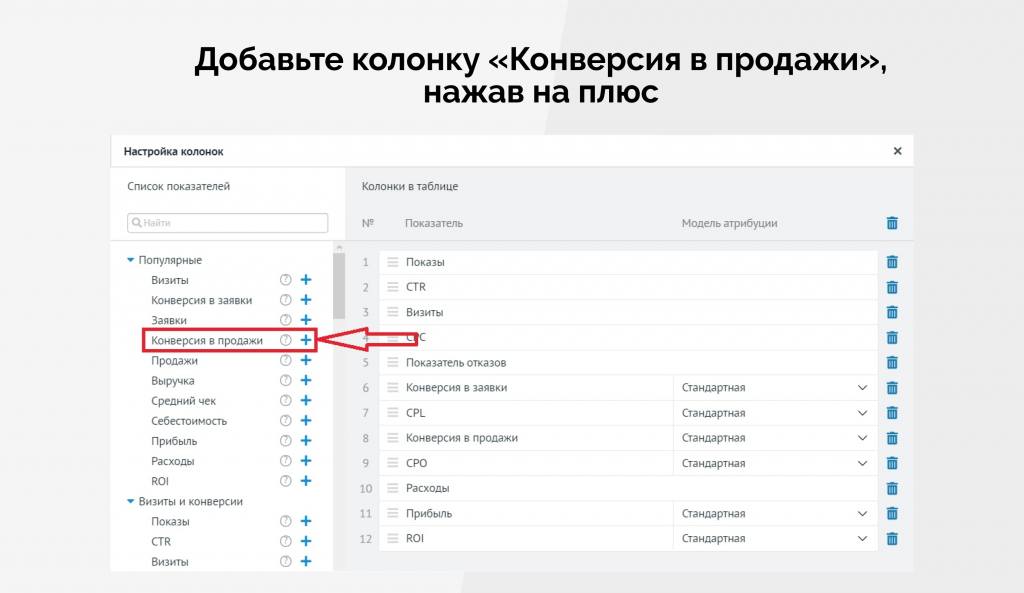Collapse Визиты и конверсии section
1024x593 pixels.
coord(130,502)
